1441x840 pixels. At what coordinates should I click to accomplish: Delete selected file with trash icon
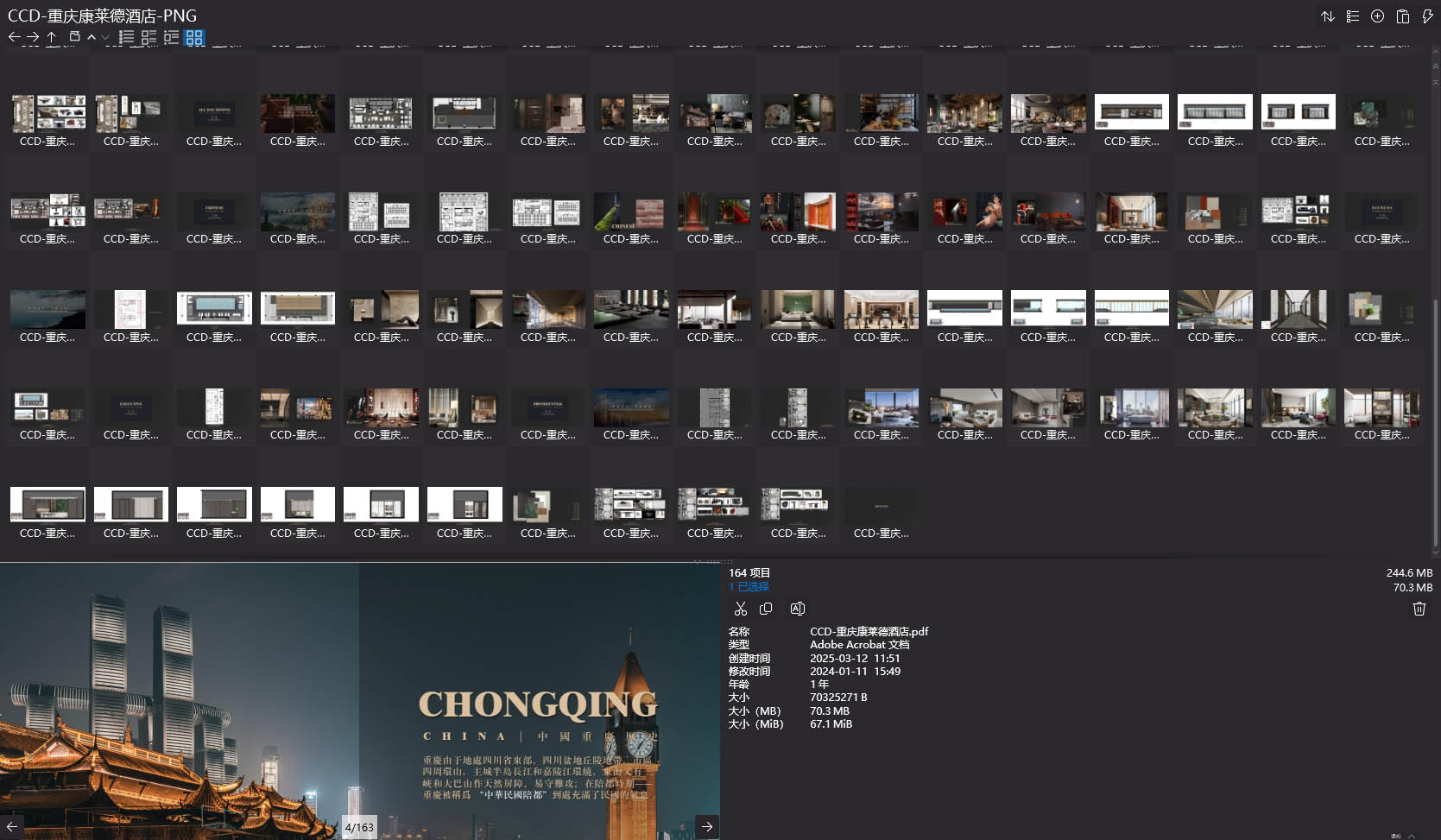(1419, 609)
